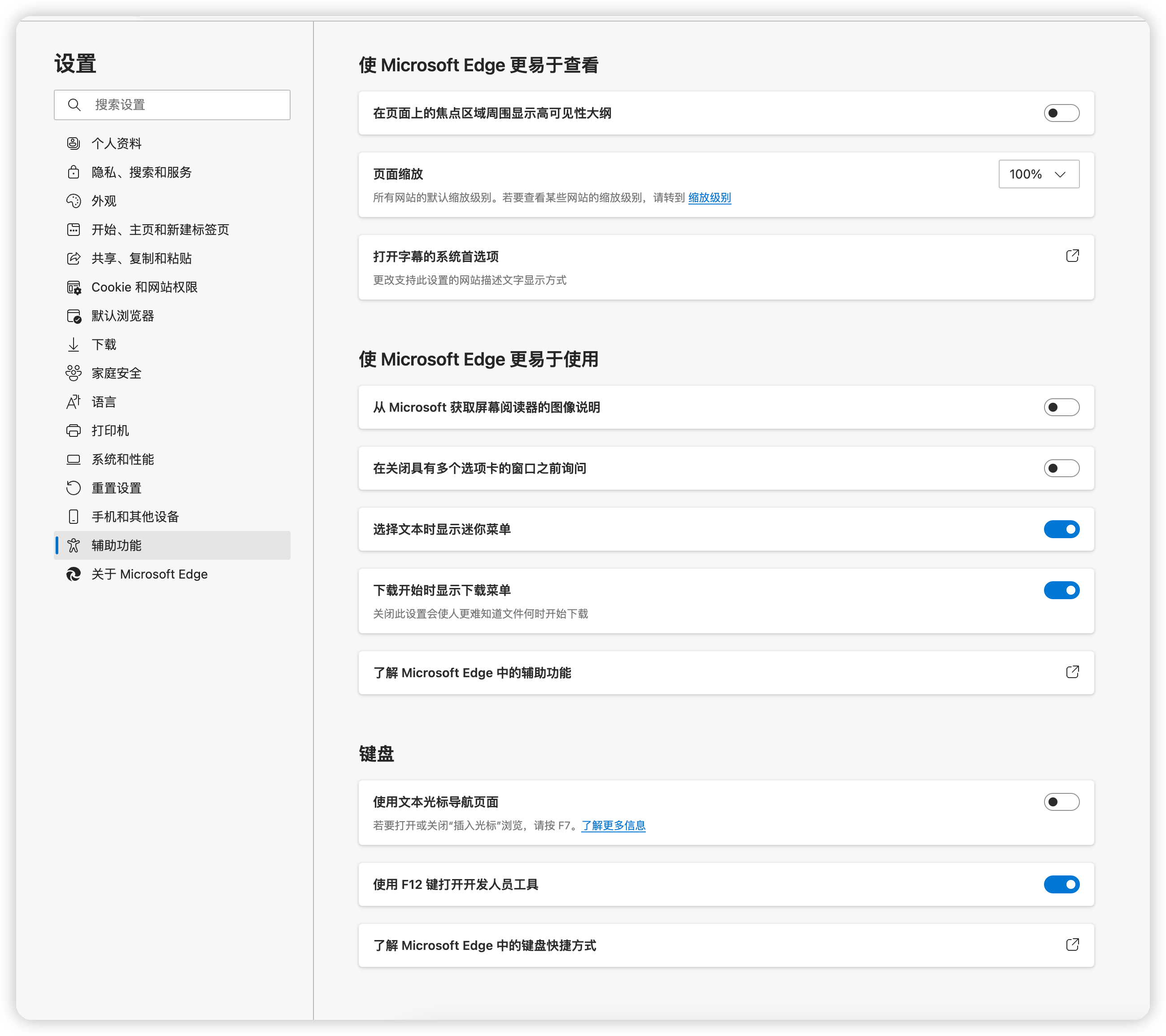The height and width of the screenshot is (1036, 1166).
Task: Select 外观 in the sidebar
Action: click(x=172, y=201)
